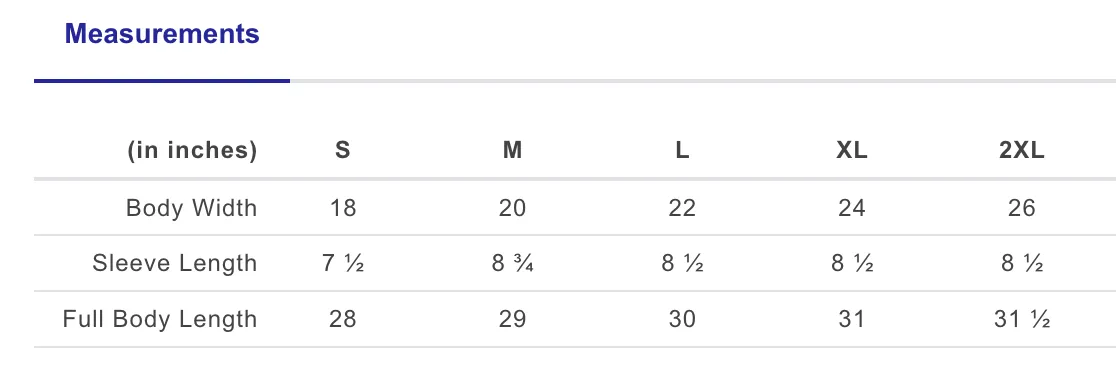Click Body Width value 24 for XL
Viewport: 1116px width, 391px height.
click(851, 208)
